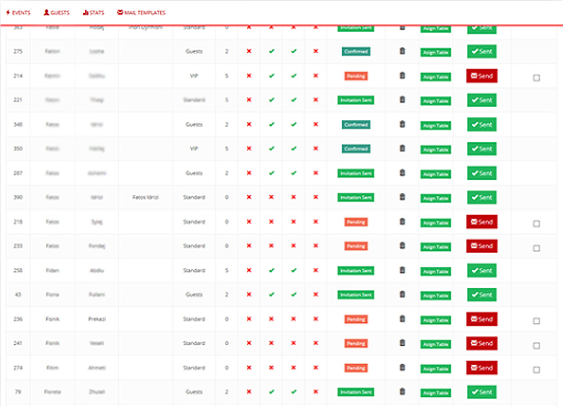
Task: Assign Table for guest 258
Action: (x=436, y=271)
